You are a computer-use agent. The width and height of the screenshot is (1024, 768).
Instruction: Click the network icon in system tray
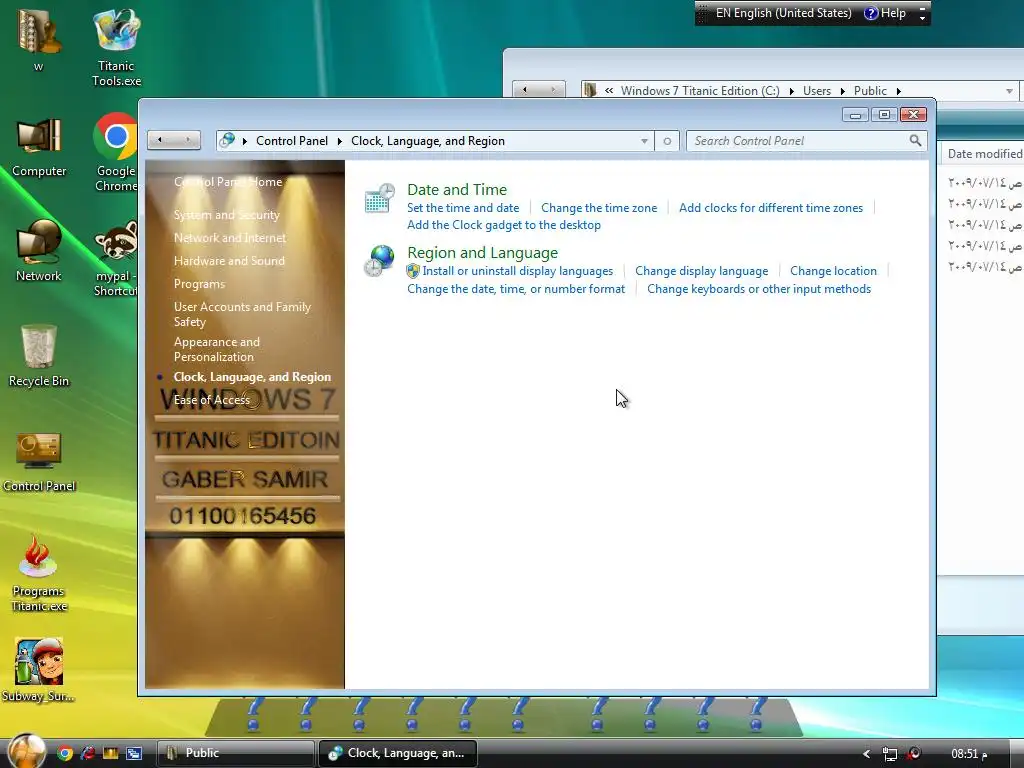tap(889, 754)
